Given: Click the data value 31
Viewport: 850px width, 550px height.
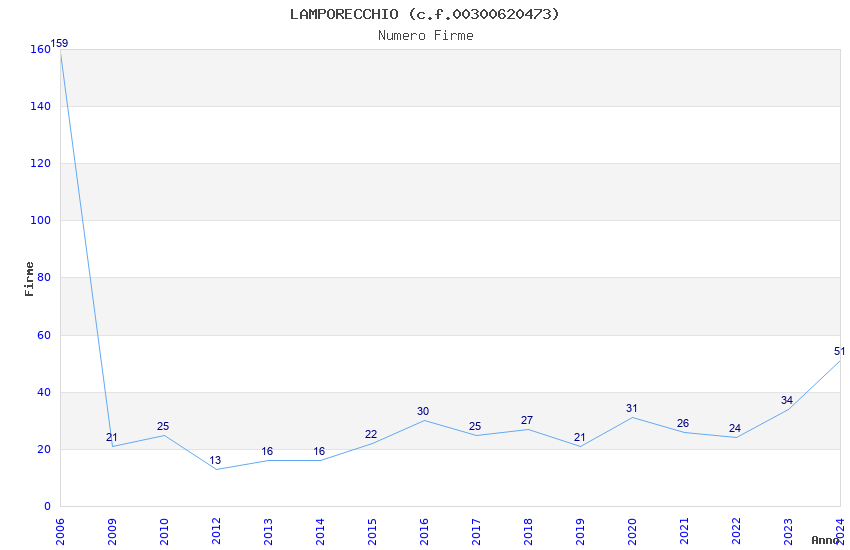Looking at the screenshot, I should click(x=632, y=409).
